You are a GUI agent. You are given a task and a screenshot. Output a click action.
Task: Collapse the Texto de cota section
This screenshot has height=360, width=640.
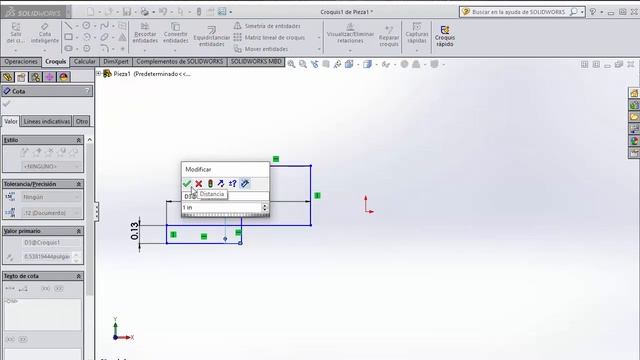click(79, 276)
